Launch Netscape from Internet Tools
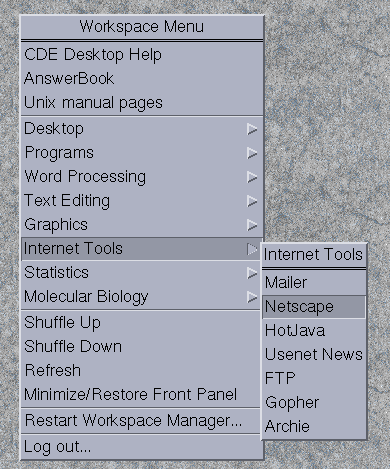390x469 pixels. [x=314, y=306]
